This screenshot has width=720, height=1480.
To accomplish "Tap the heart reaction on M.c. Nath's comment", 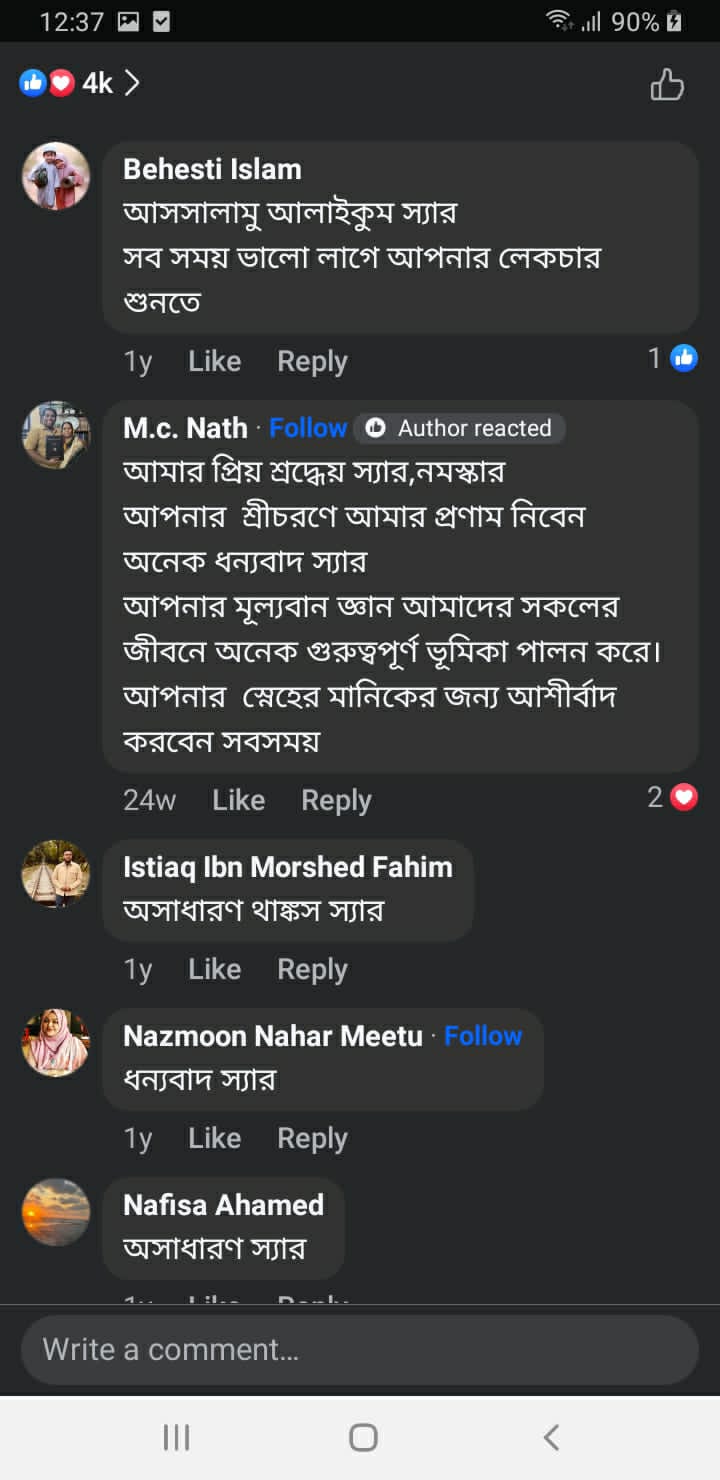I will (684, 797).
